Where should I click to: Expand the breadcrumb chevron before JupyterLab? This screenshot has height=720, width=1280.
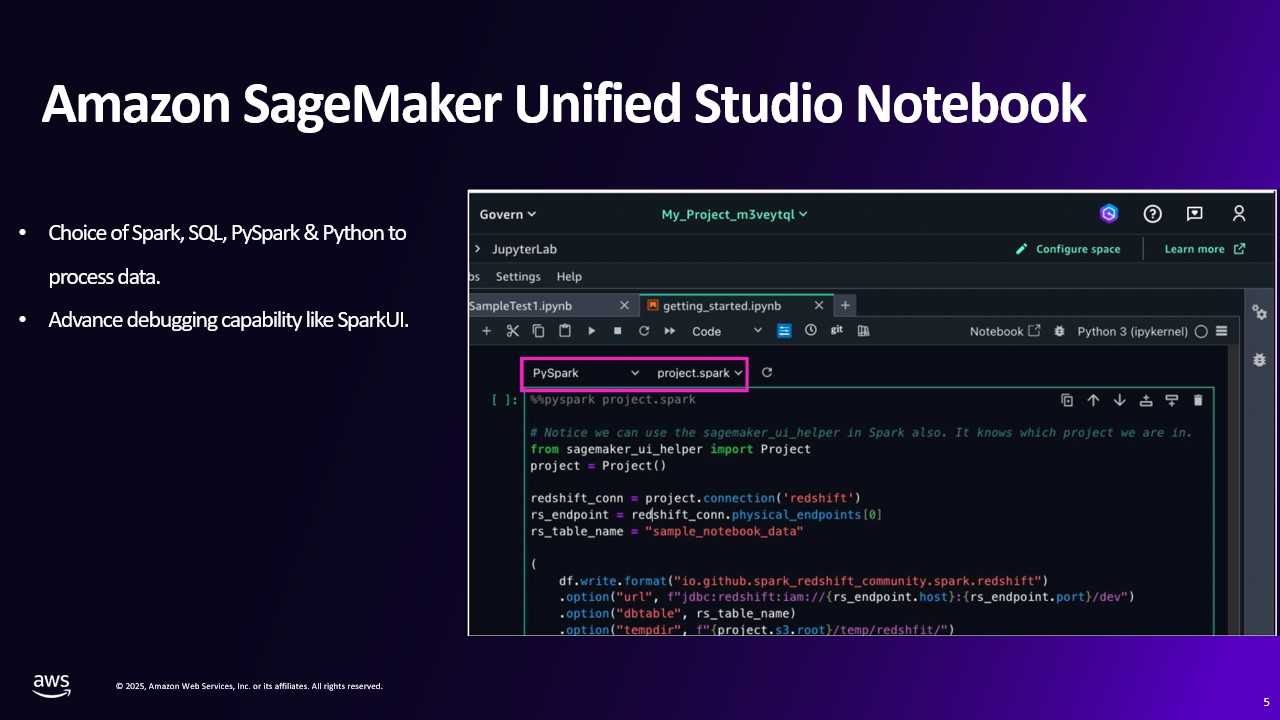[478, 249]
